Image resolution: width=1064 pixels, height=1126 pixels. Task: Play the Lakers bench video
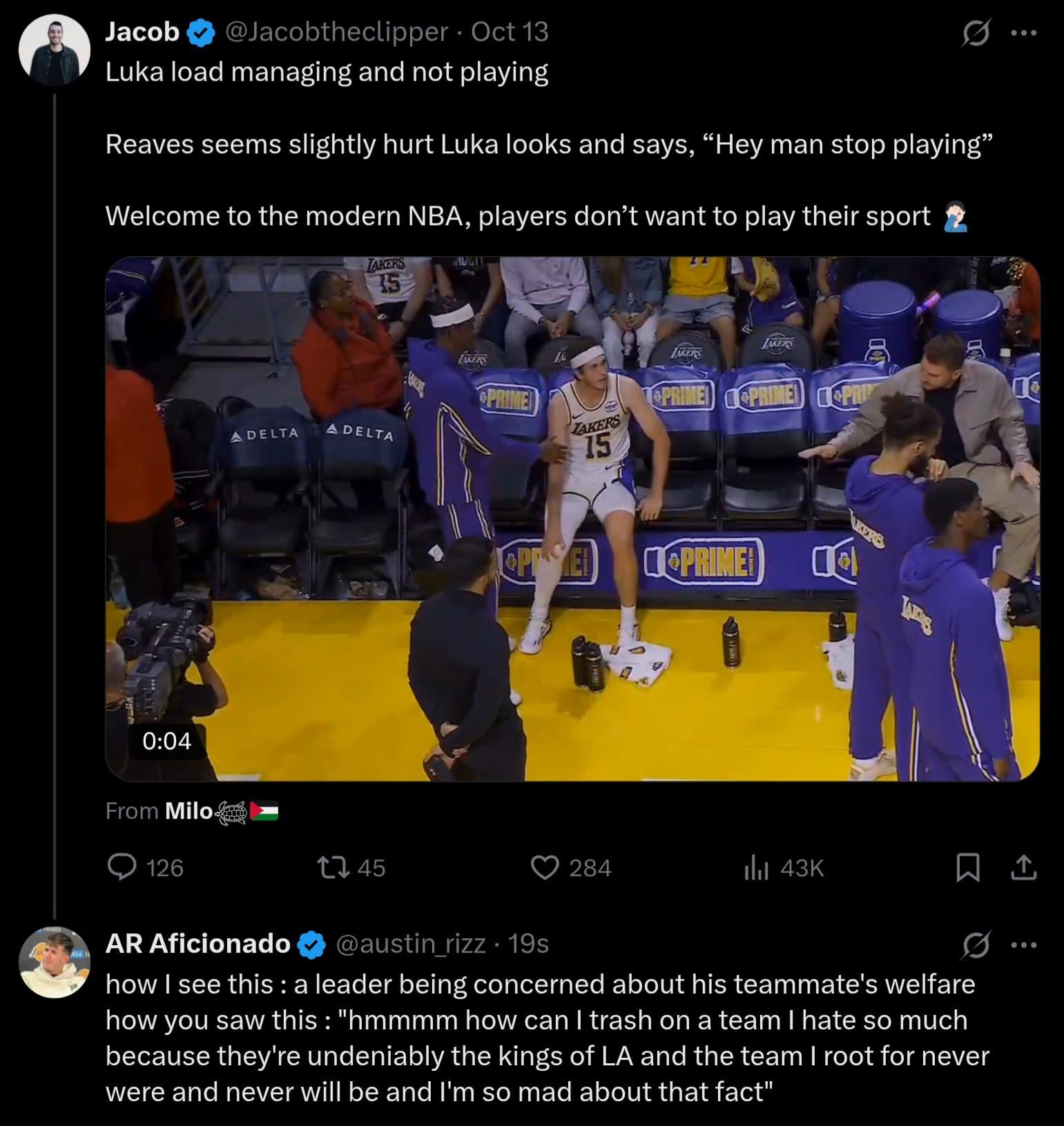572,518
